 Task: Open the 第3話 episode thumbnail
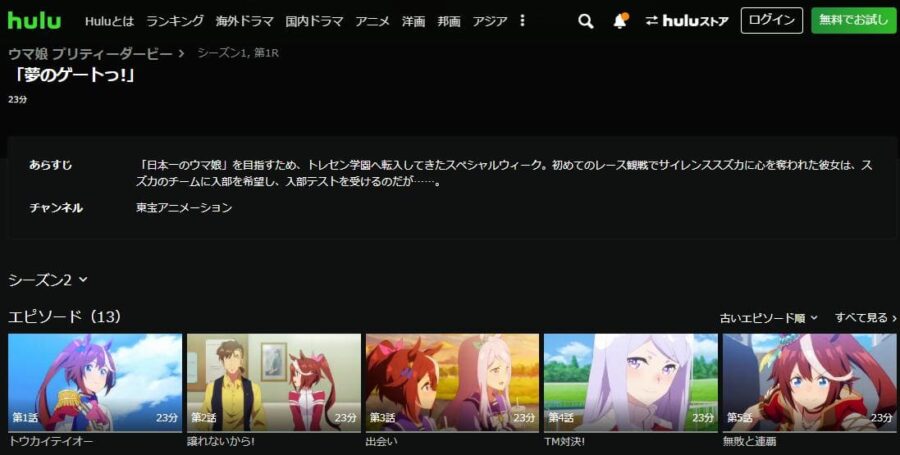point(452,383)
